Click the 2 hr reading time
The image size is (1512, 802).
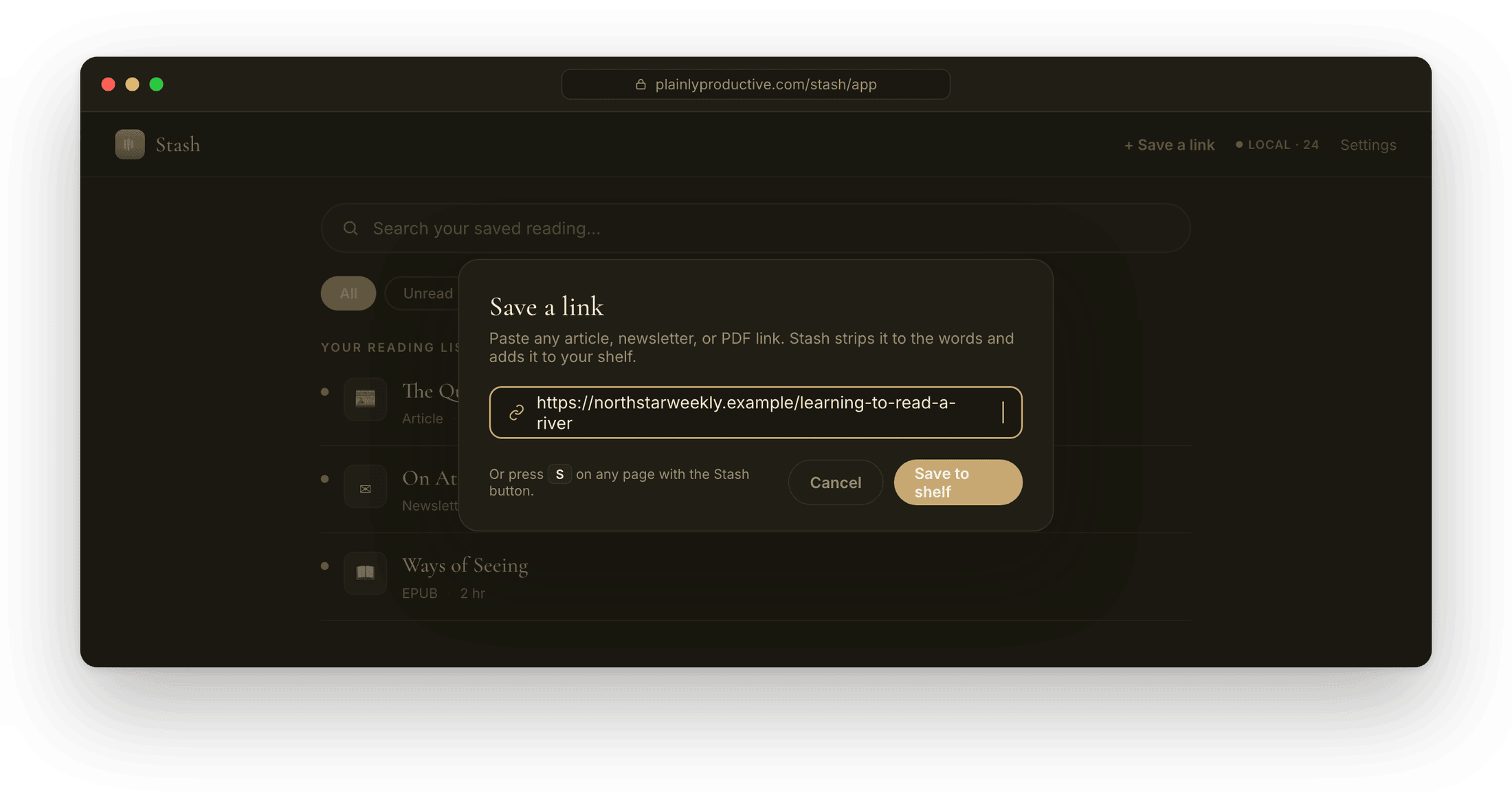473,593
